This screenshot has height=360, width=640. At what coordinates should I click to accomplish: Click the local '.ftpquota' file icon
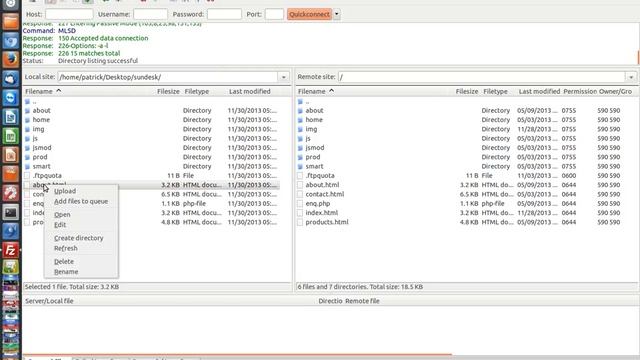(x=27, y=176)
